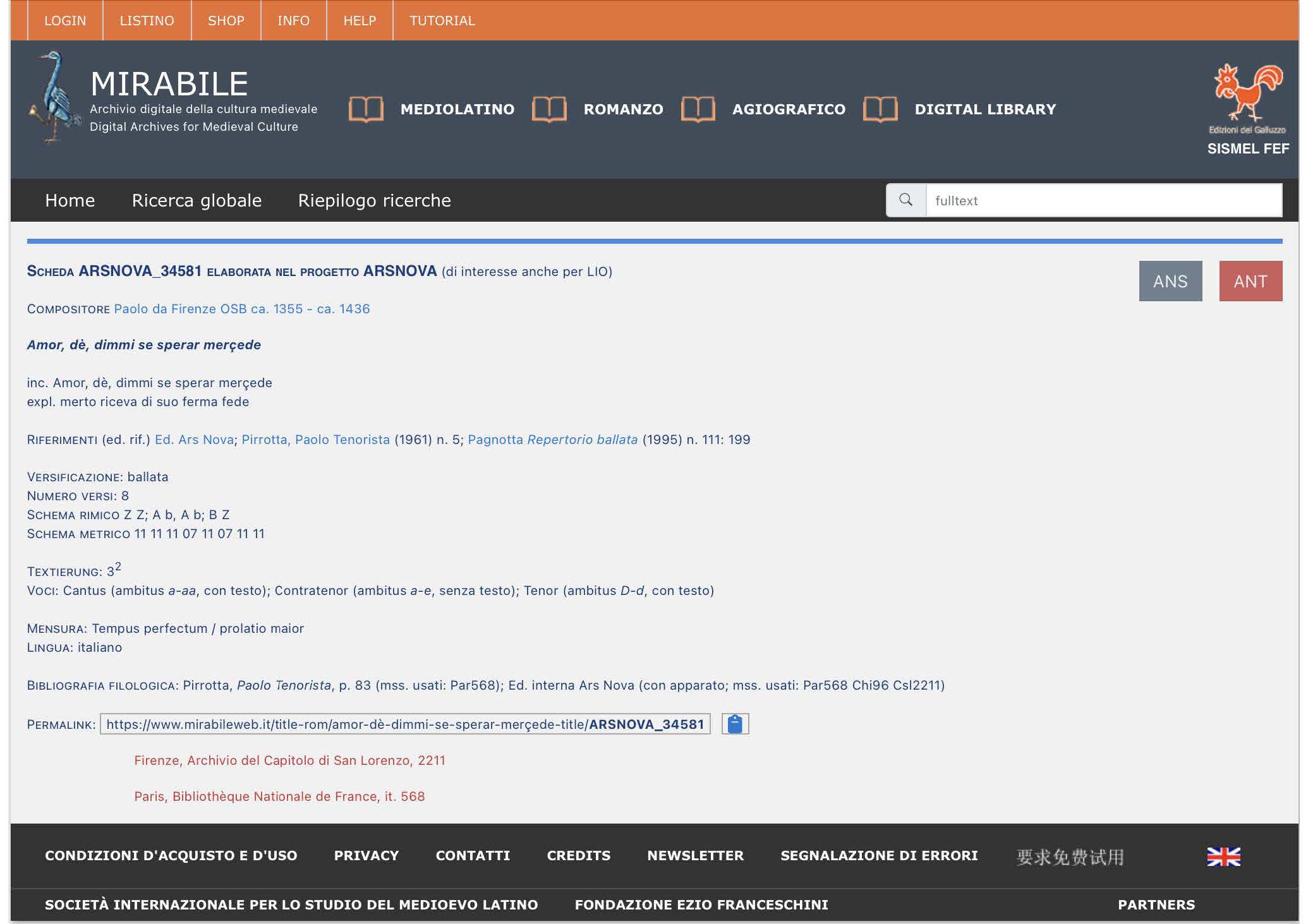Copy permalink with the clipboard icon
Image resolution: width=1308 pixels, height=924 pixels.
(x=735, y=724)
